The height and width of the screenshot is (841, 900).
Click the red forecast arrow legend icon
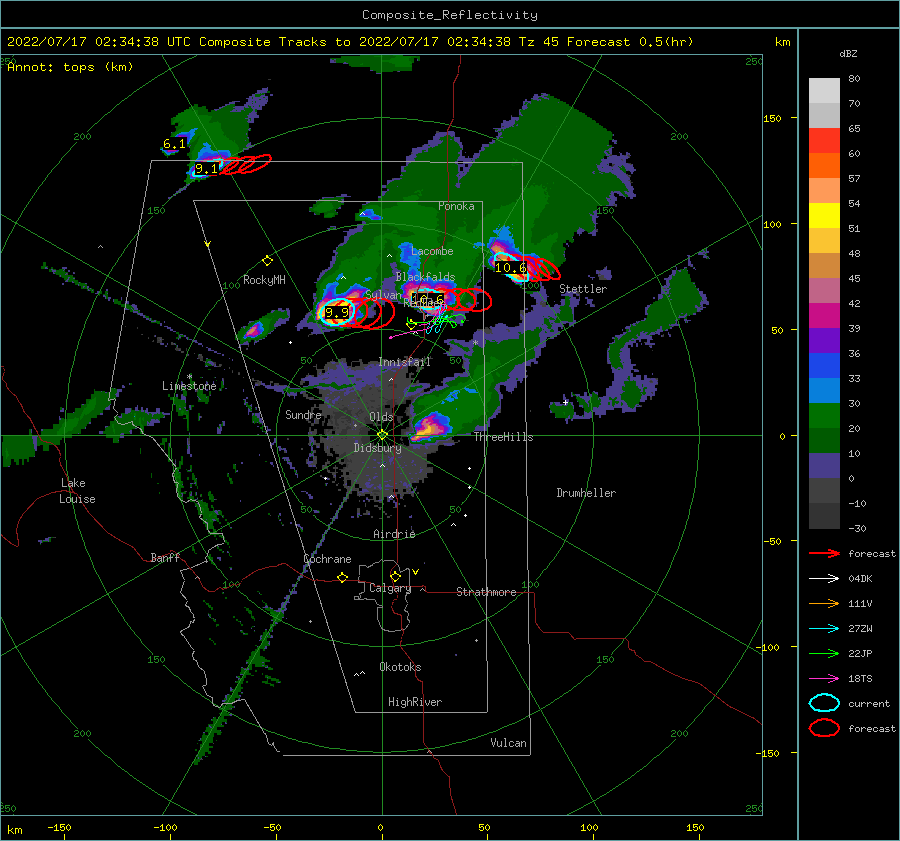[824, 553]
